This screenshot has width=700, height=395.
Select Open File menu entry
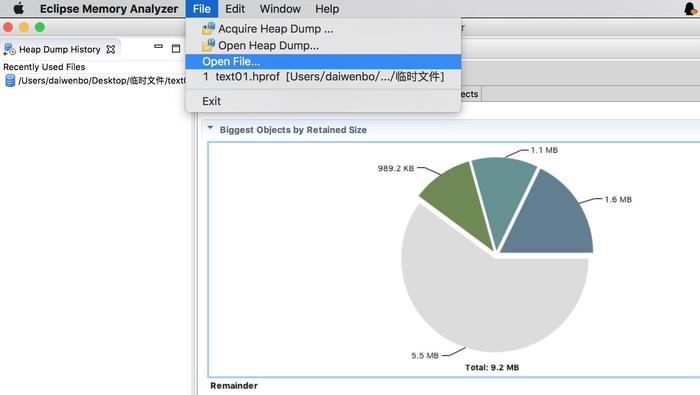coord(323,62)
